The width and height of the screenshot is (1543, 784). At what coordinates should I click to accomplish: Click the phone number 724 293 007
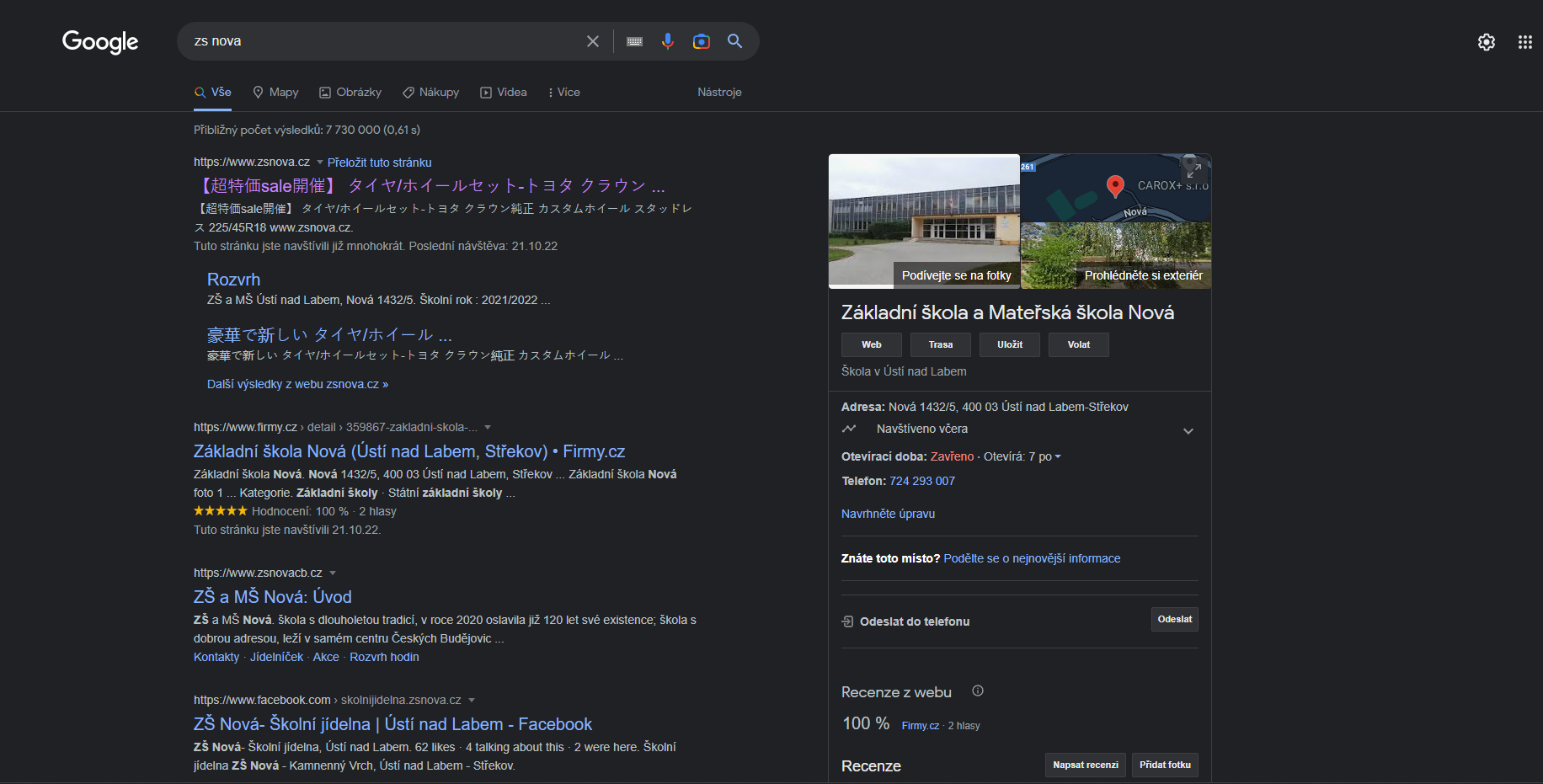click(921, 481)
